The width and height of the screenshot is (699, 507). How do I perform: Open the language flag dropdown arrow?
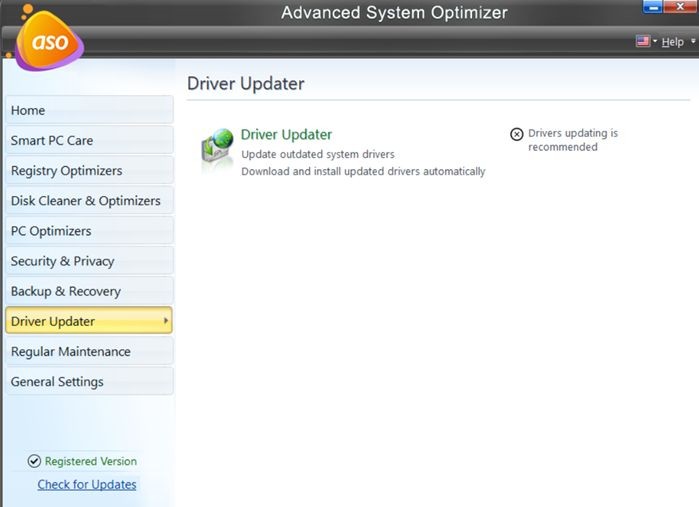tap(655, 42)
